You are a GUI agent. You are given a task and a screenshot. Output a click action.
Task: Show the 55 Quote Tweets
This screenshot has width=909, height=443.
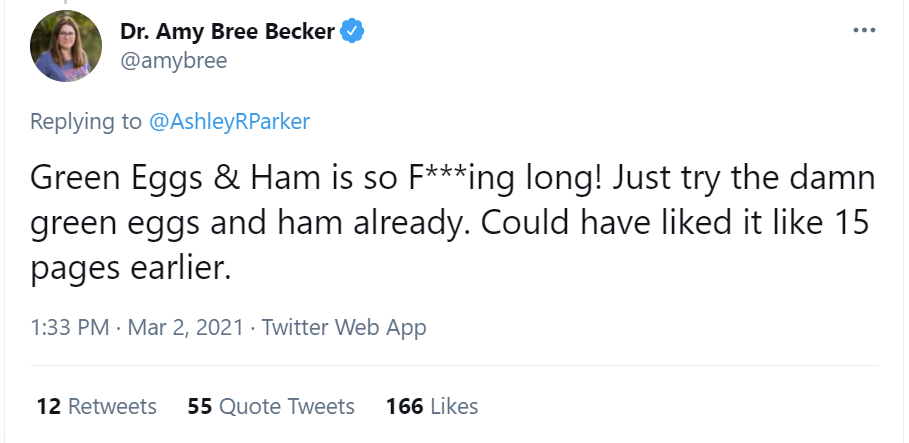coord(271,406)
